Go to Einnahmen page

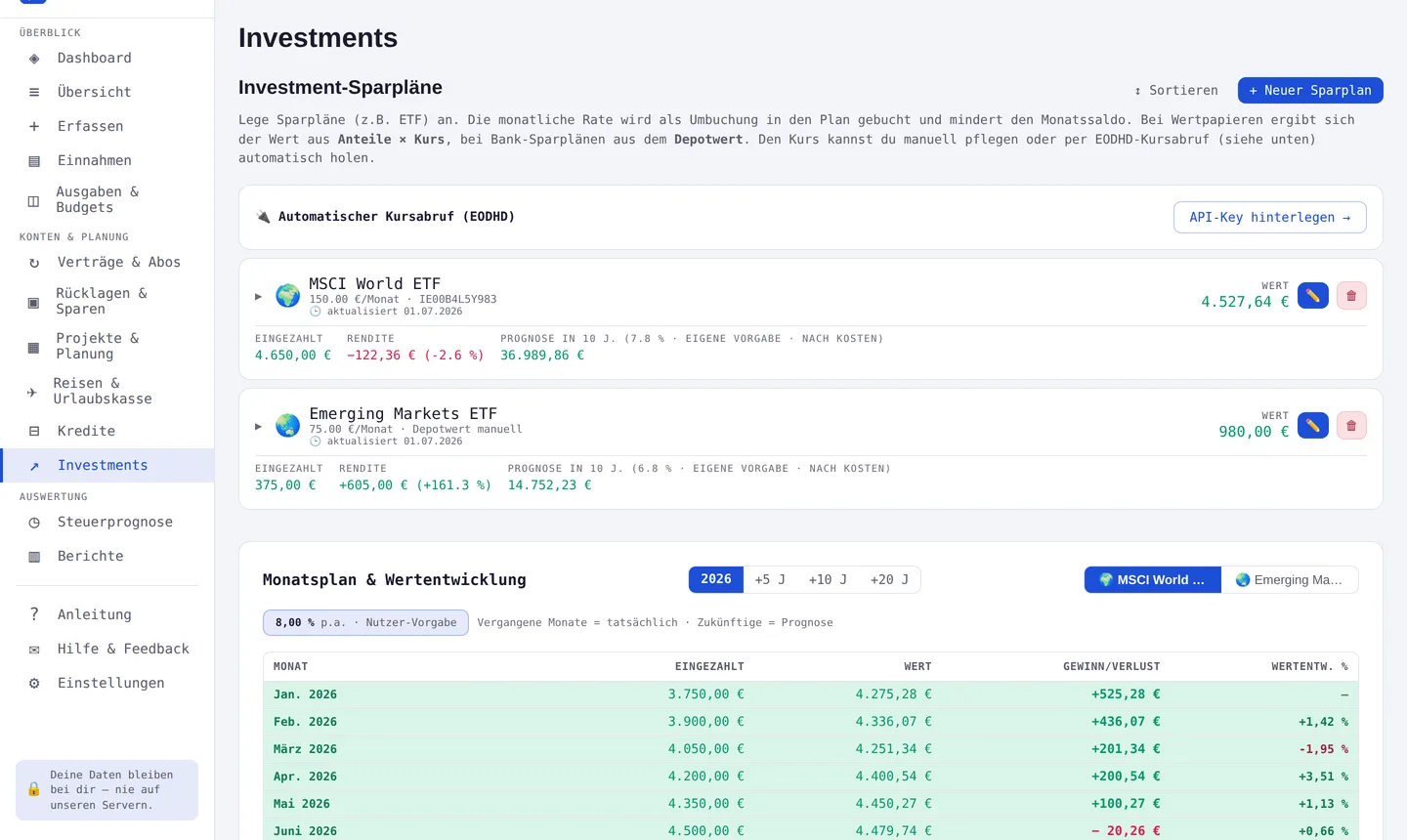point(107,161)
